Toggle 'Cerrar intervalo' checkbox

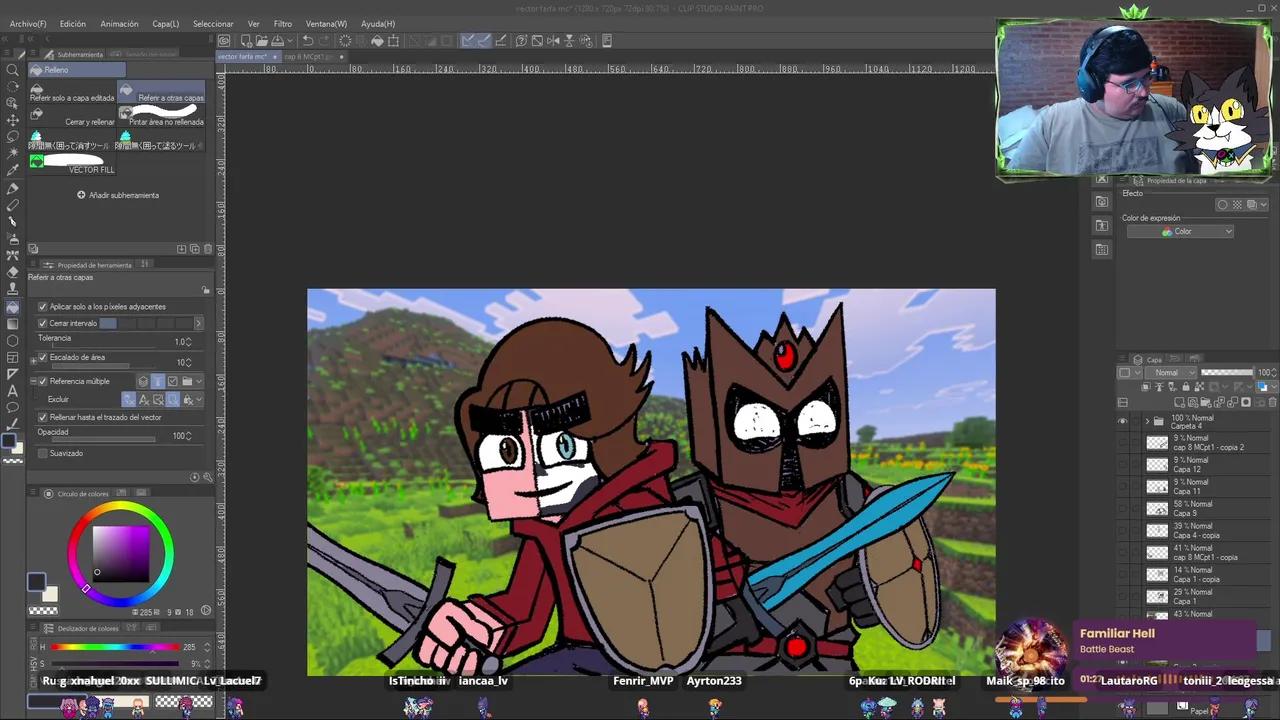(x=42, y=324)
